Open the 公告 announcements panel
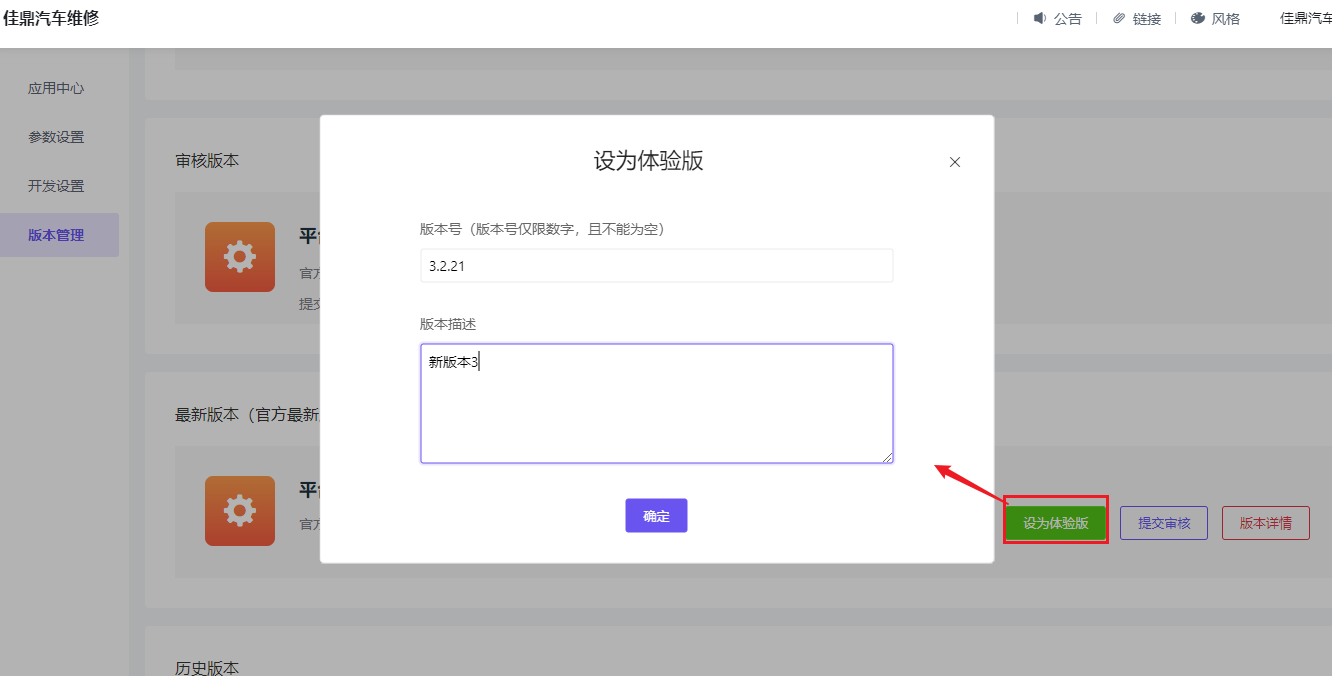 point(1066,18)
